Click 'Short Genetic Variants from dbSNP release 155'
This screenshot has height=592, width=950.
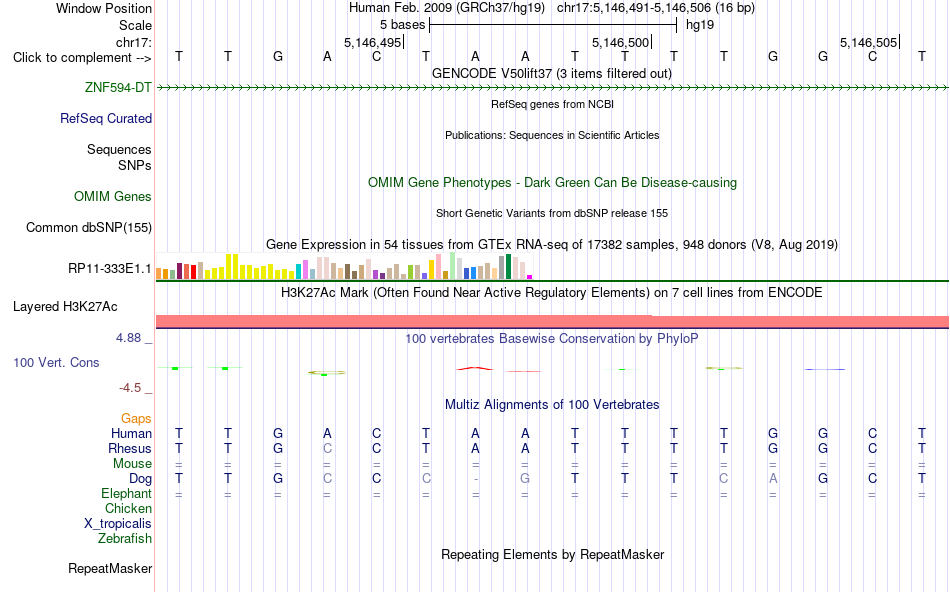coord(552,213)
